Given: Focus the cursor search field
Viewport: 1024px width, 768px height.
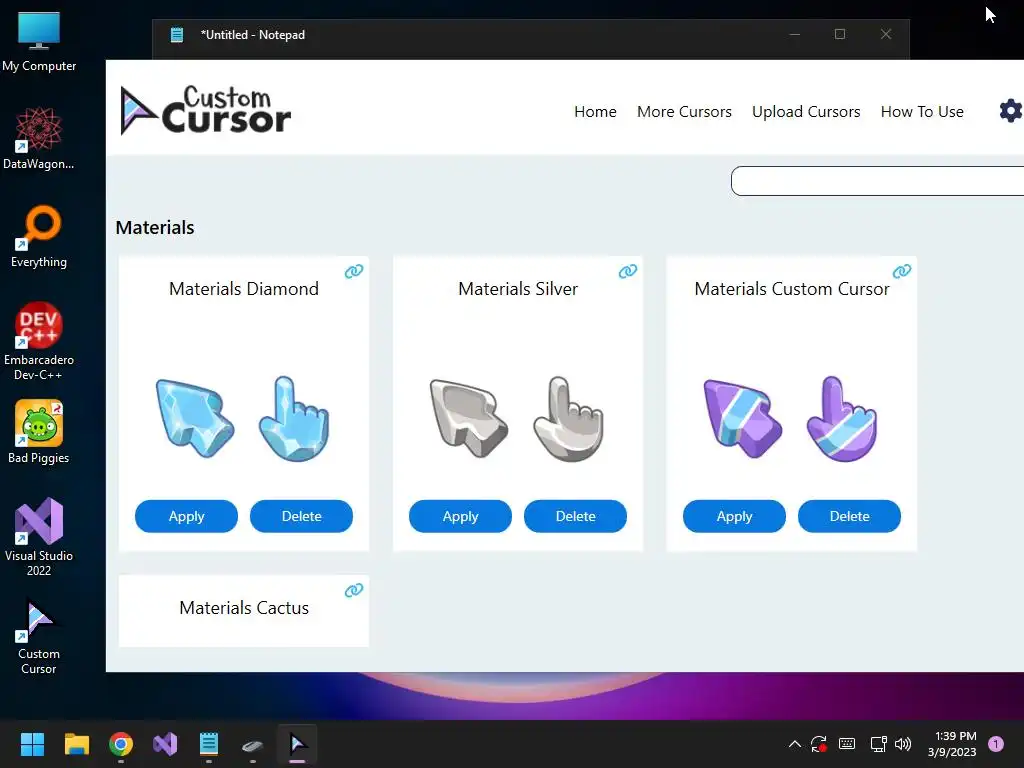Looking at the screenshot, I should coord(877,181).
